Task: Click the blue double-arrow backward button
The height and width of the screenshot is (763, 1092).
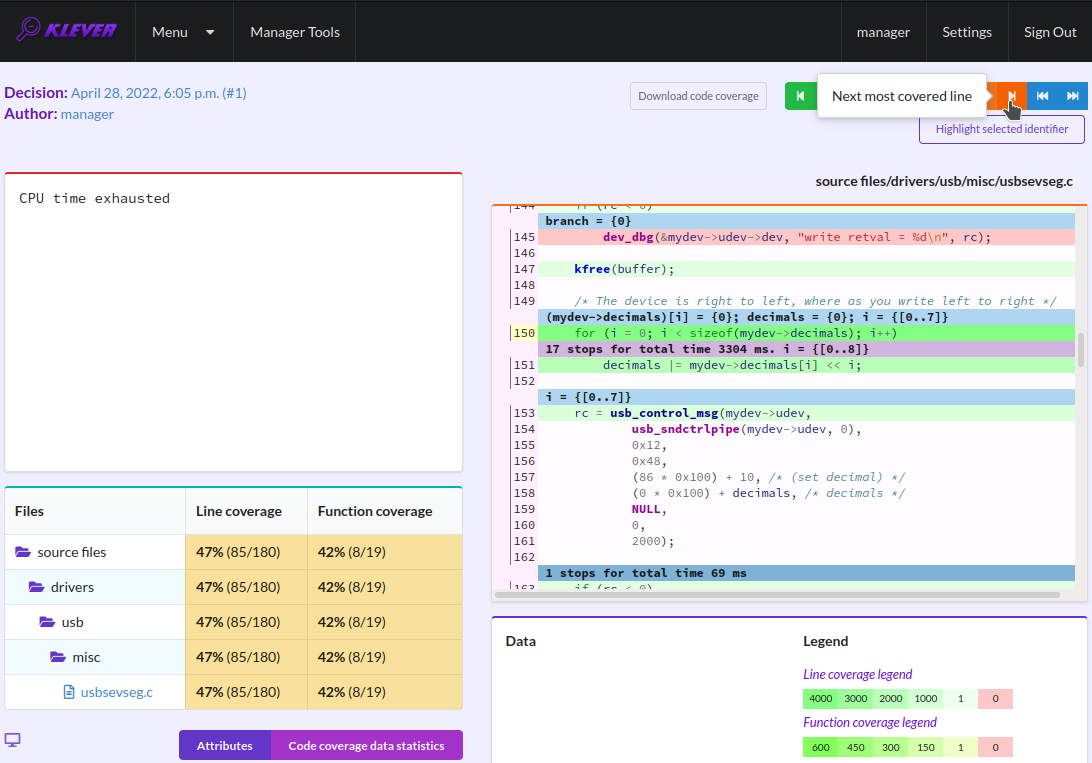Action: point(1043,96)
